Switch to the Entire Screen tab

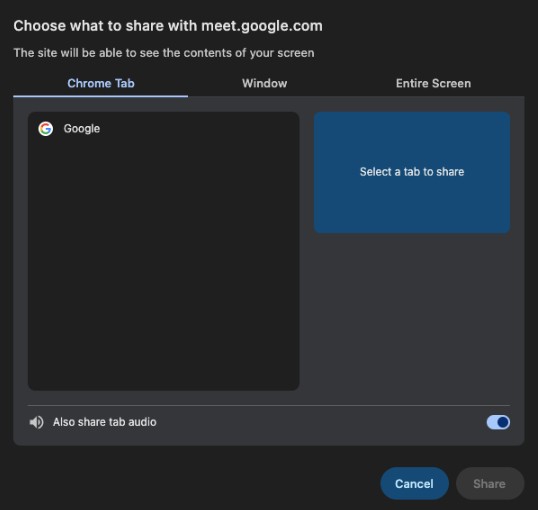click(x=433, y=83)
